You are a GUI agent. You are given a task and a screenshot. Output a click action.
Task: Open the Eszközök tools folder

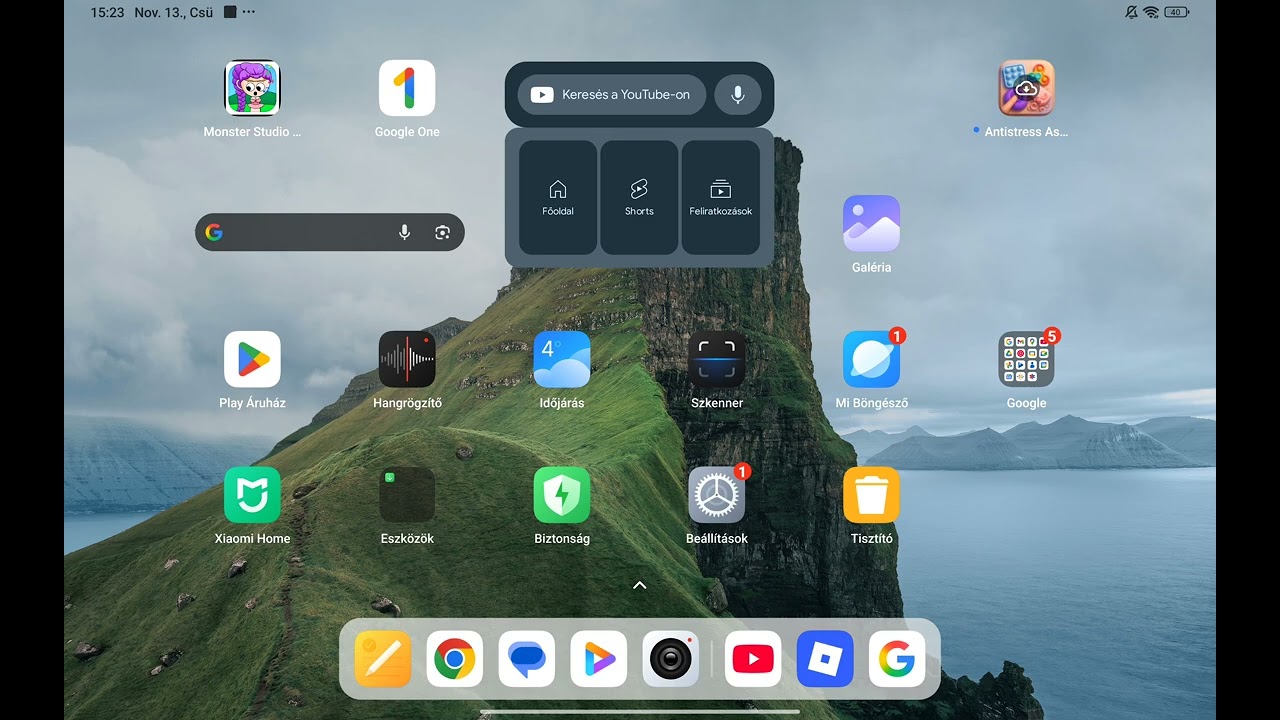(x=407, y=494)
